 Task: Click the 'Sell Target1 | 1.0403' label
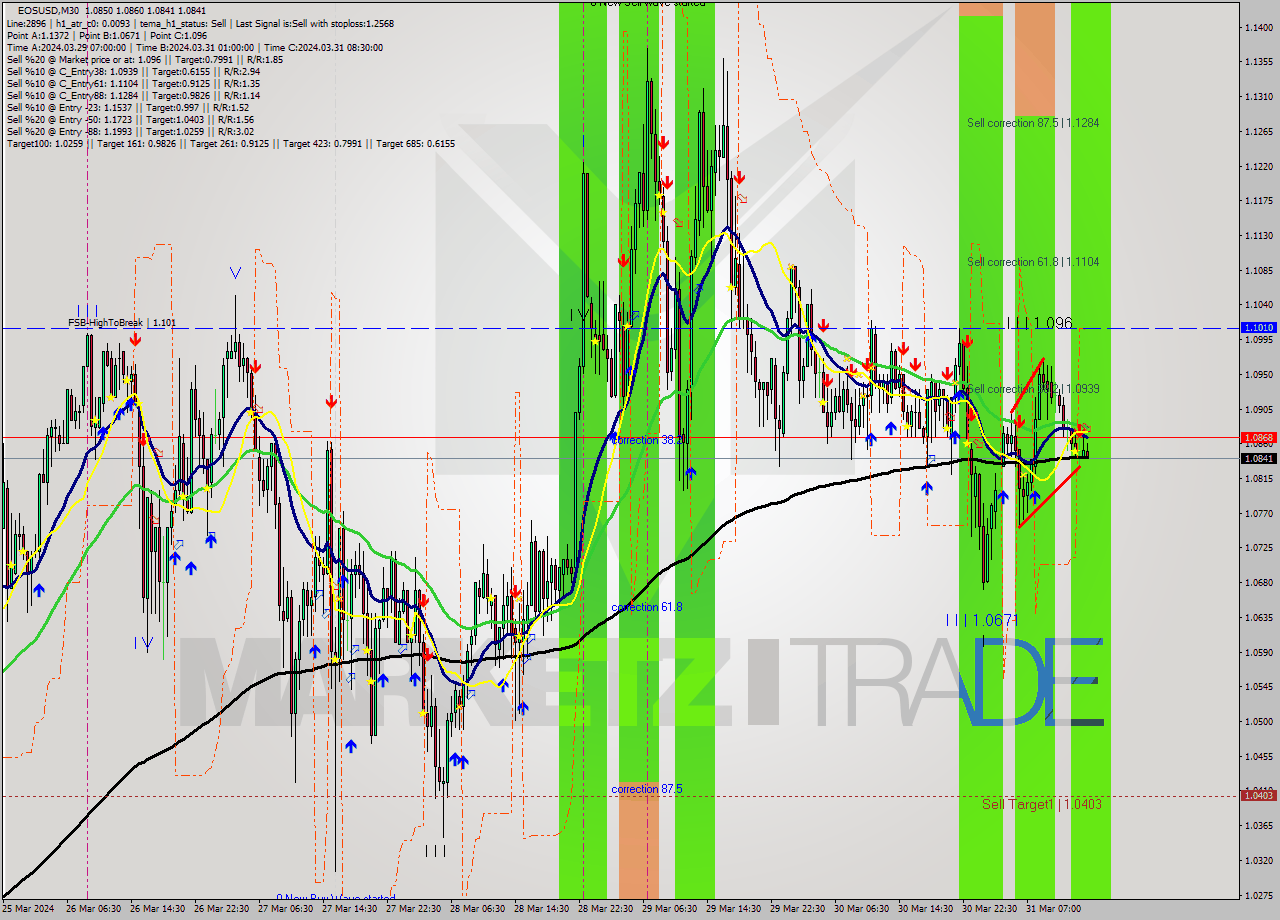tap(1042, 804)
